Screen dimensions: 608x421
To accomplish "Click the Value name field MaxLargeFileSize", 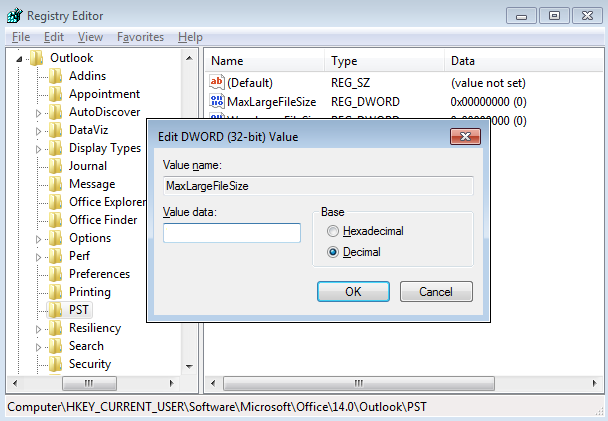I will pyautogui.click(x=318, y=186).
